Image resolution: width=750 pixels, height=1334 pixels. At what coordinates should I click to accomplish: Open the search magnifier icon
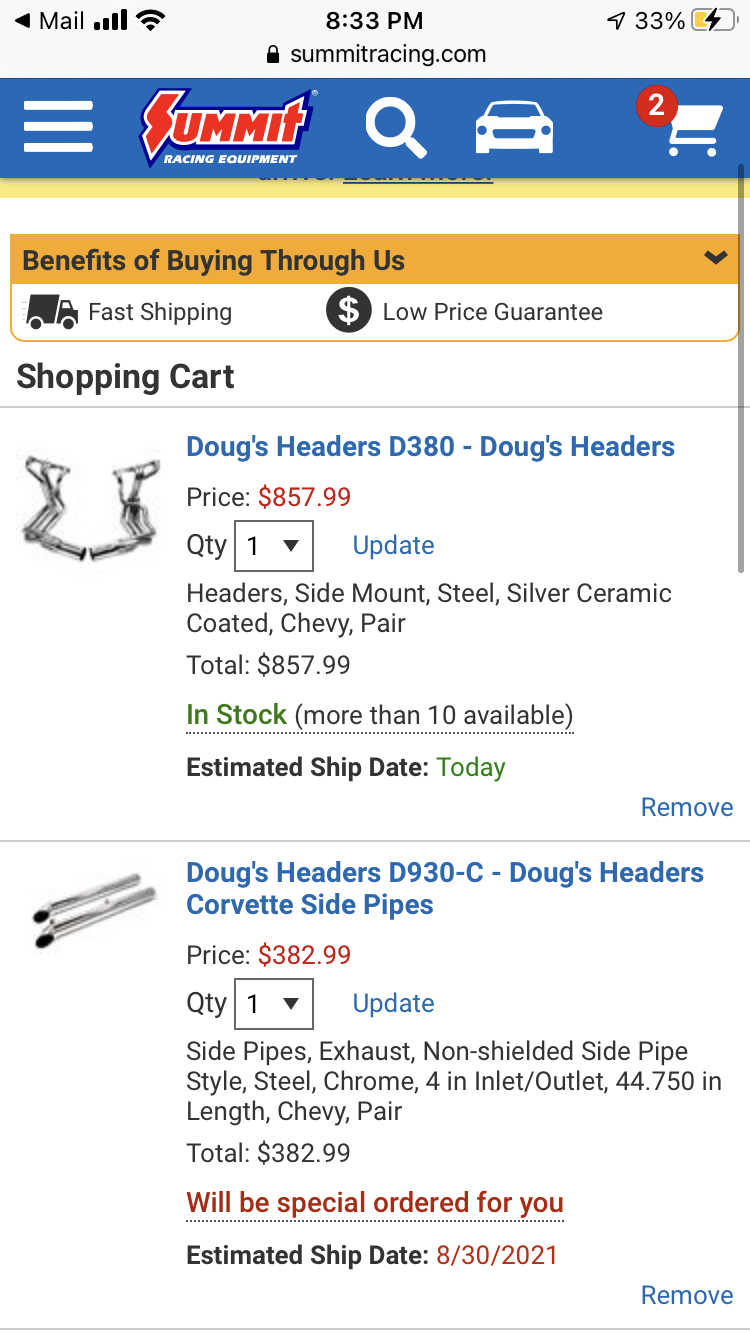[396, 127]
